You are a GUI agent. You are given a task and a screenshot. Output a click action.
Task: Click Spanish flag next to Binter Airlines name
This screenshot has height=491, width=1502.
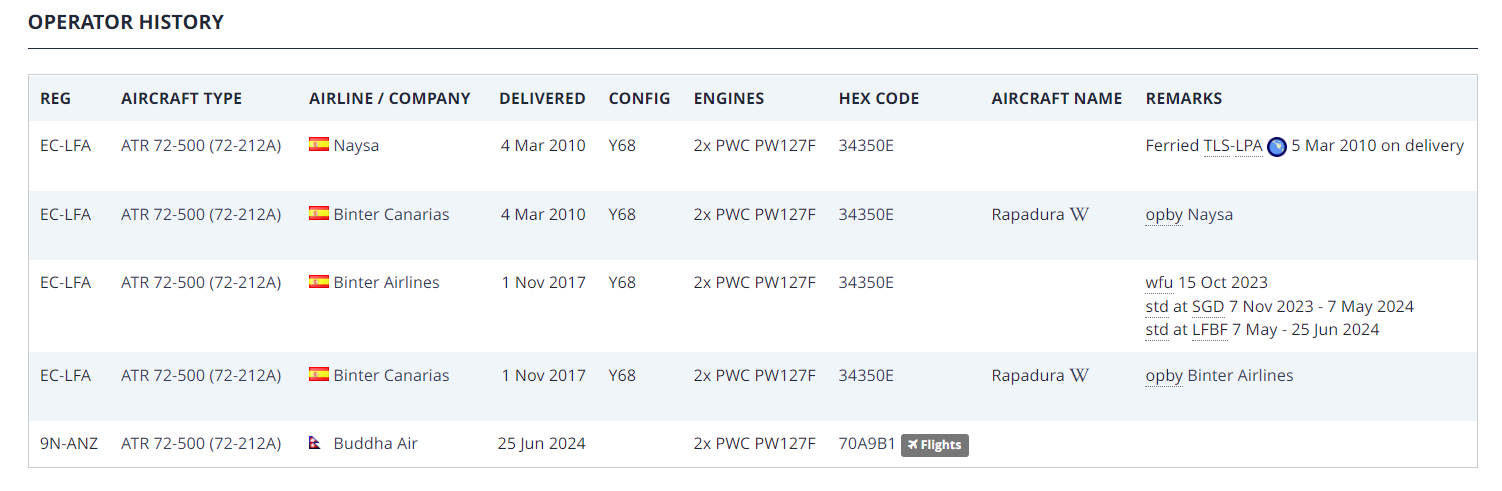[x=319, y=283]
